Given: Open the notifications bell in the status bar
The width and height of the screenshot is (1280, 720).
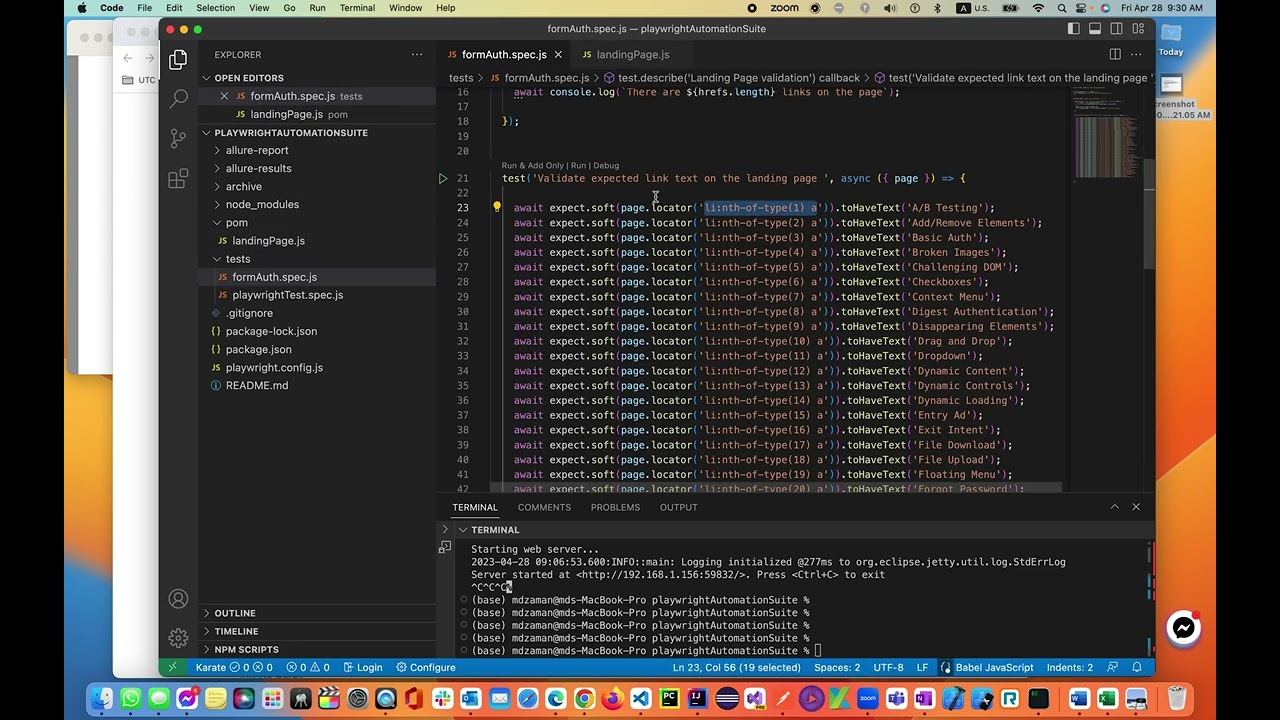Looking at the screenshot, I should coord(1137,667).
